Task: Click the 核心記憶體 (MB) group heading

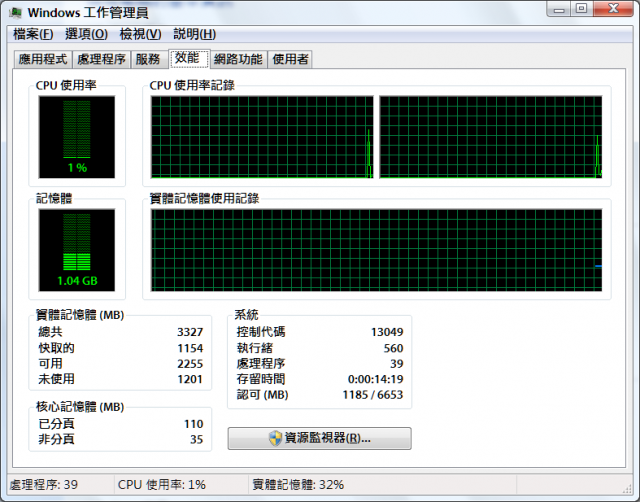Action: 80,407
